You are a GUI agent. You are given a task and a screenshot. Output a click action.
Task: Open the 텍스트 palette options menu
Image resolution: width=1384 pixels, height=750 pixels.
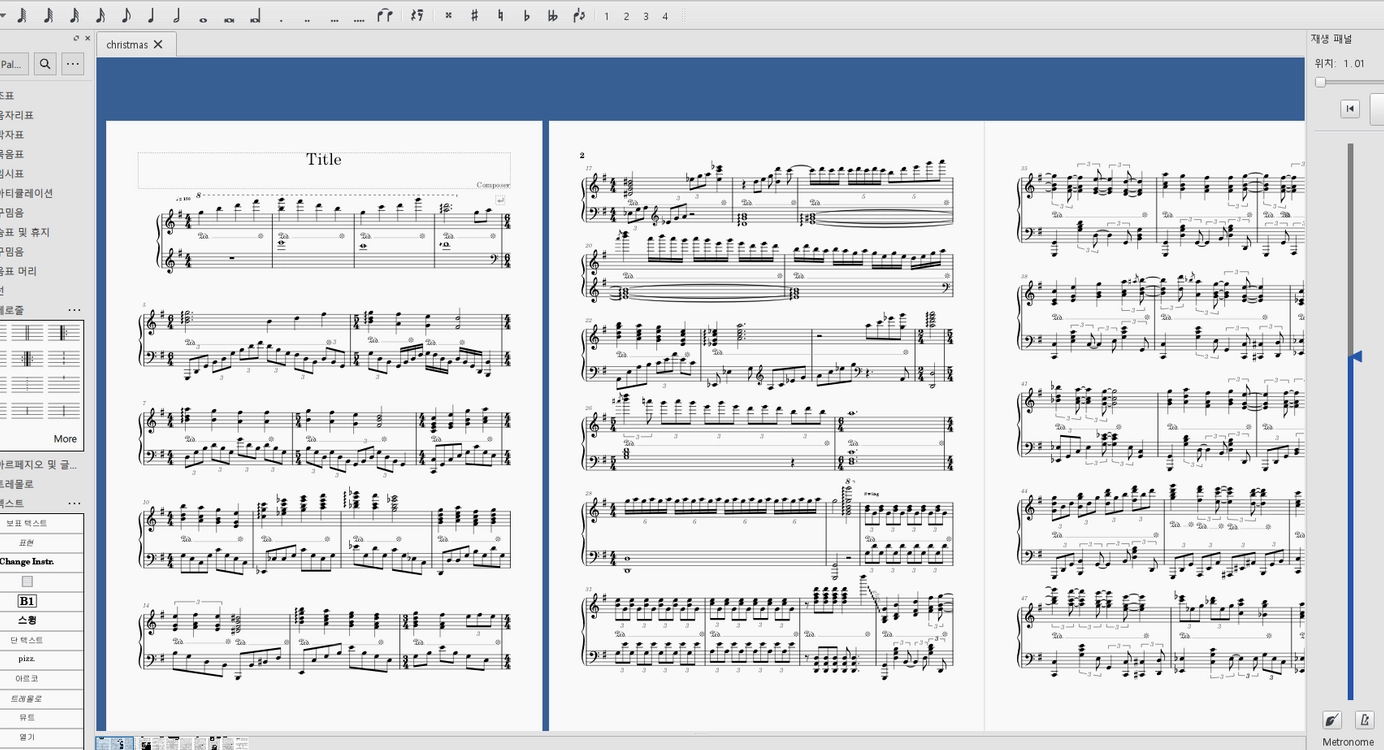[74, 503]
